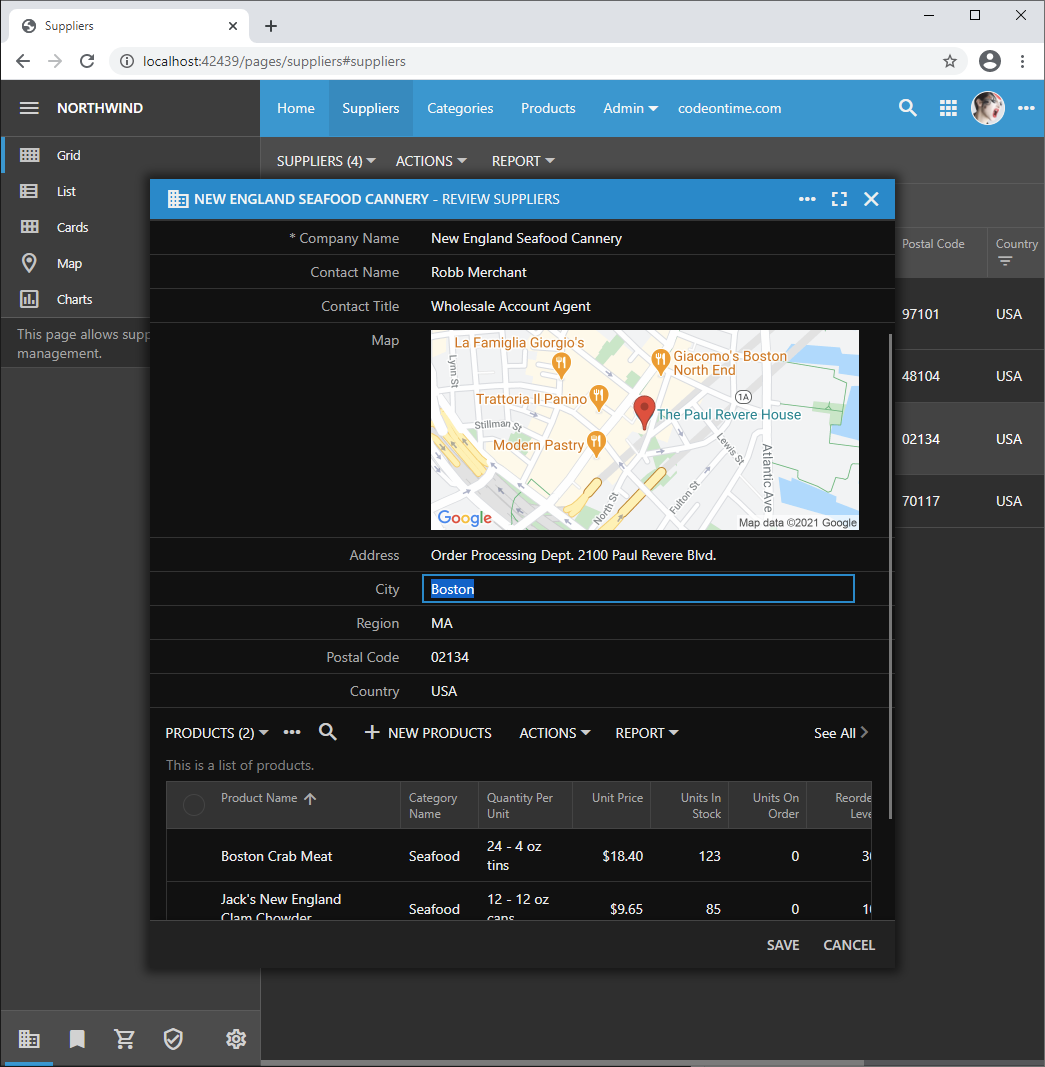Expand the REPORT dropdown in products toolbar

646,733
